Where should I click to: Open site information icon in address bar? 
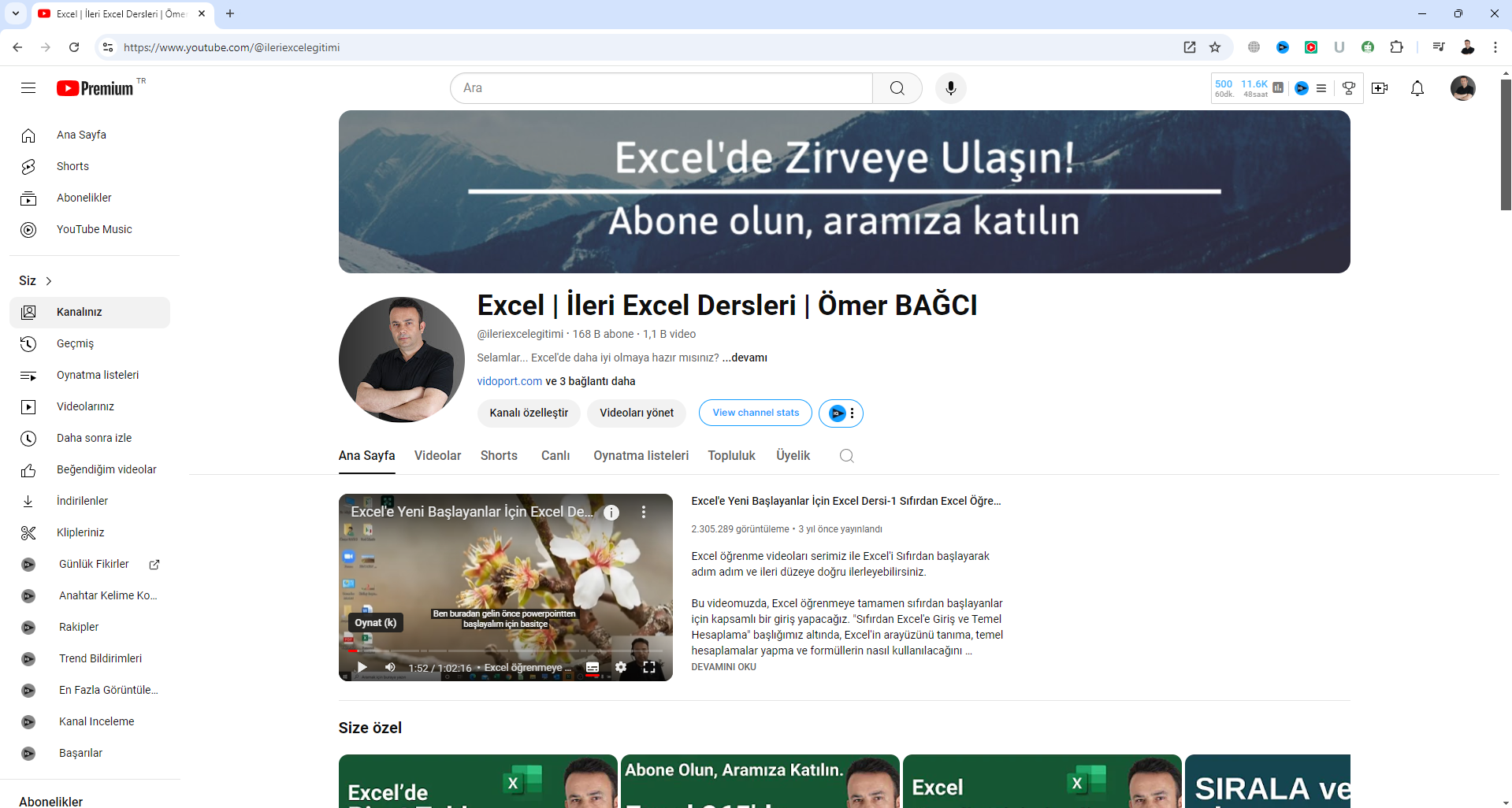pyautogui.click(x=108, y=47)
